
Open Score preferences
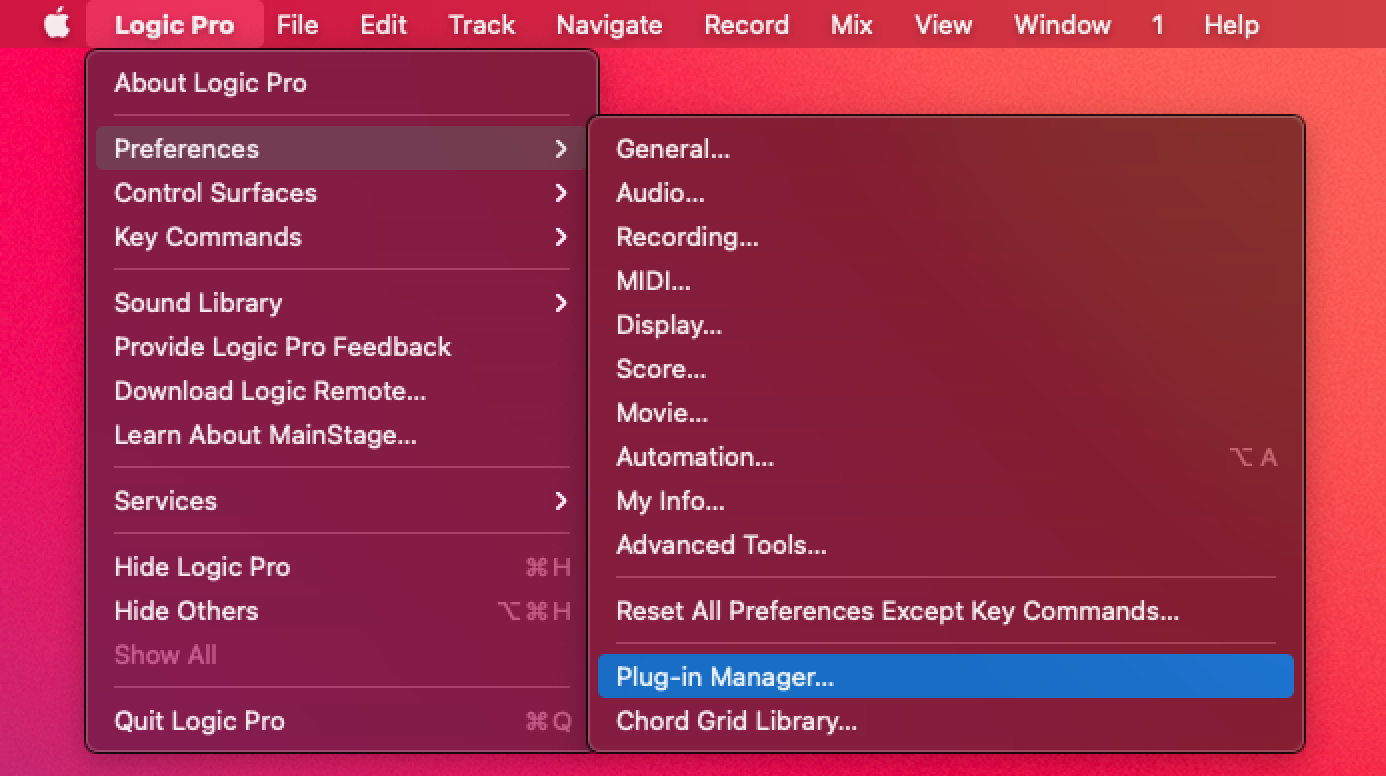tap(946, 369)
